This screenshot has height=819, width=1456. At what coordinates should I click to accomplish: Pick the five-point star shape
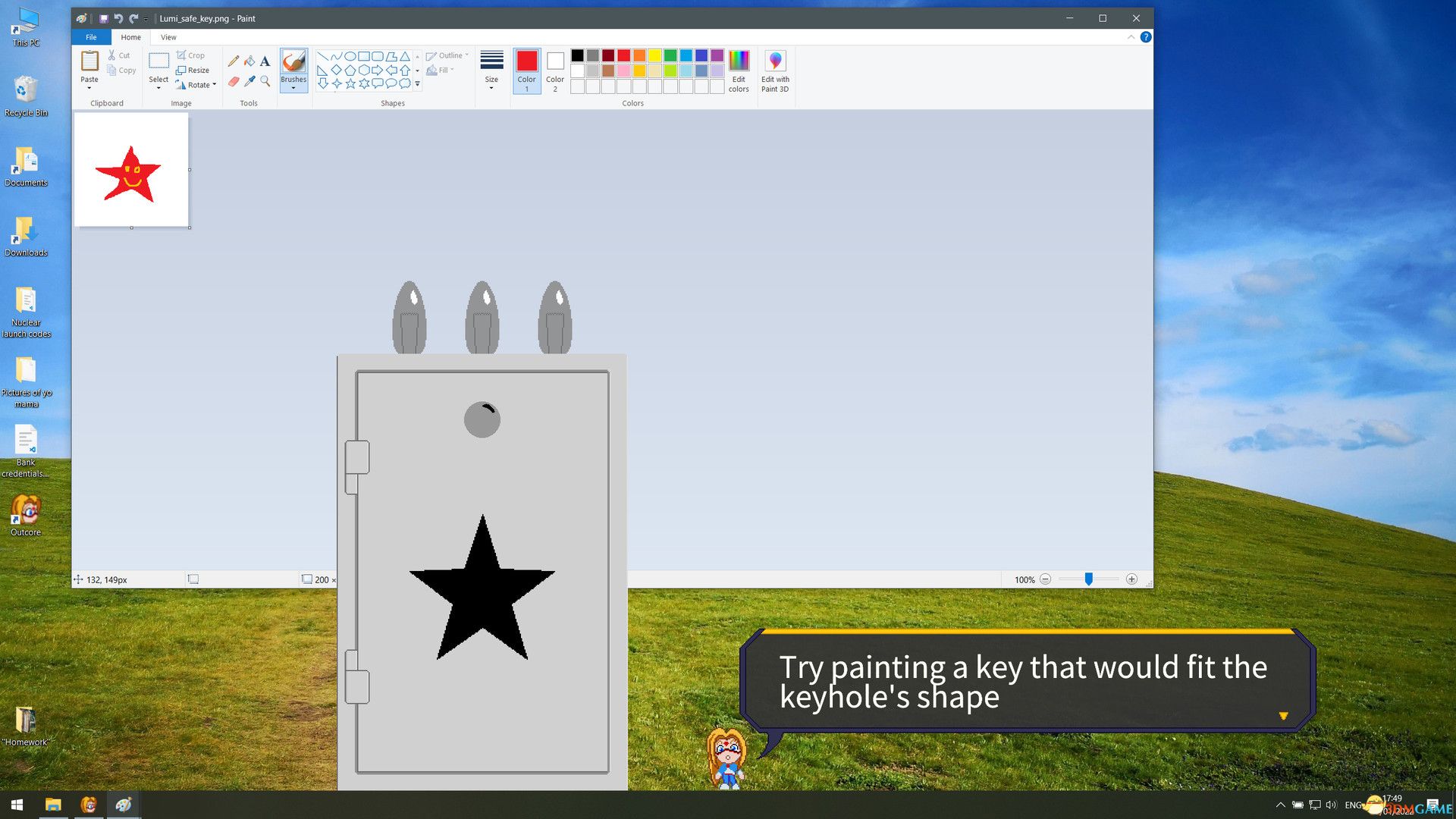pyautogui.click(x=350, y=83)
